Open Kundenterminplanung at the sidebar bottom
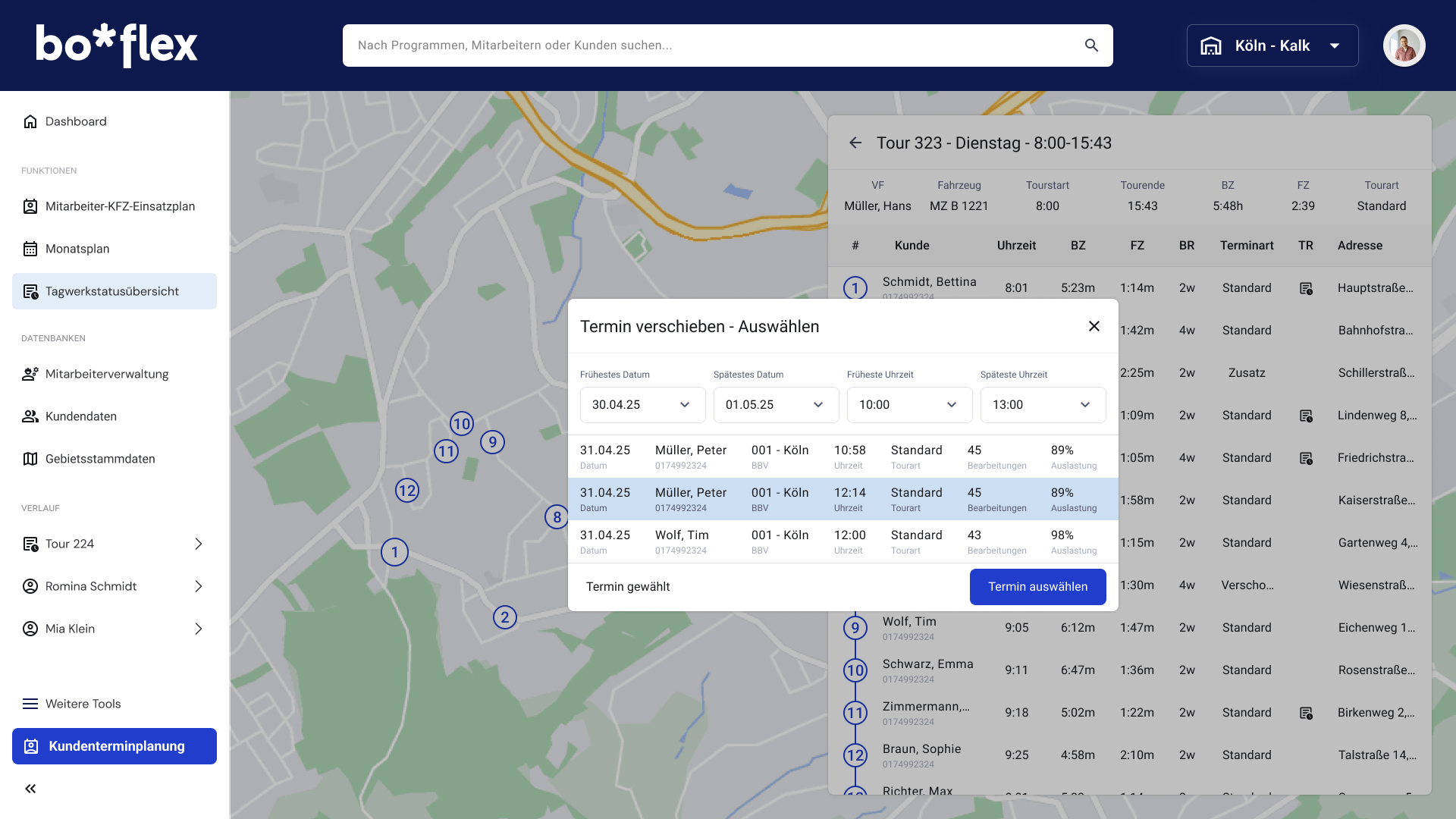 tap(115, 746)
